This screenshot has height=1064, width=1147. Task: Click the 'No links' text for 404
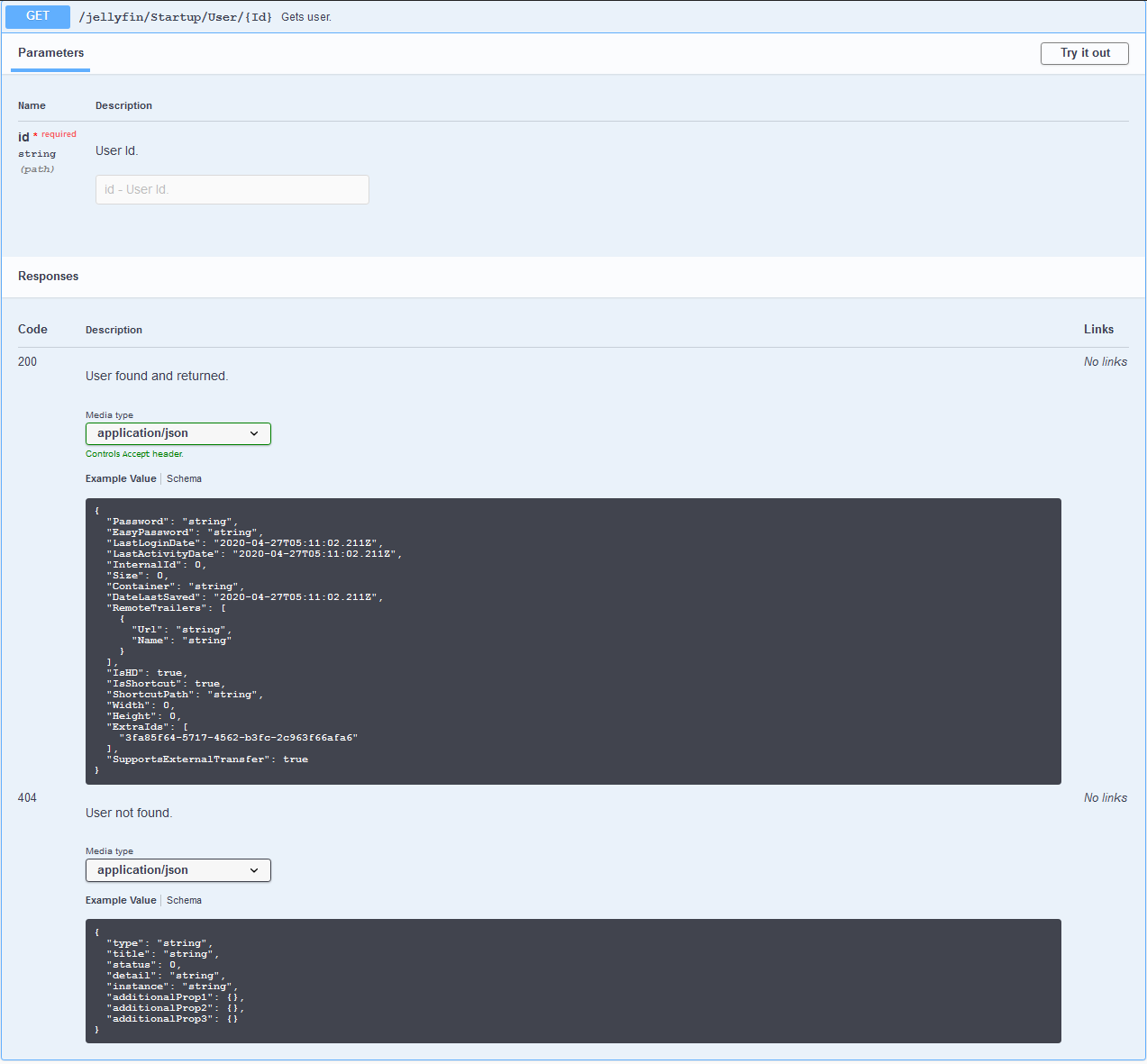(1106, 797)
